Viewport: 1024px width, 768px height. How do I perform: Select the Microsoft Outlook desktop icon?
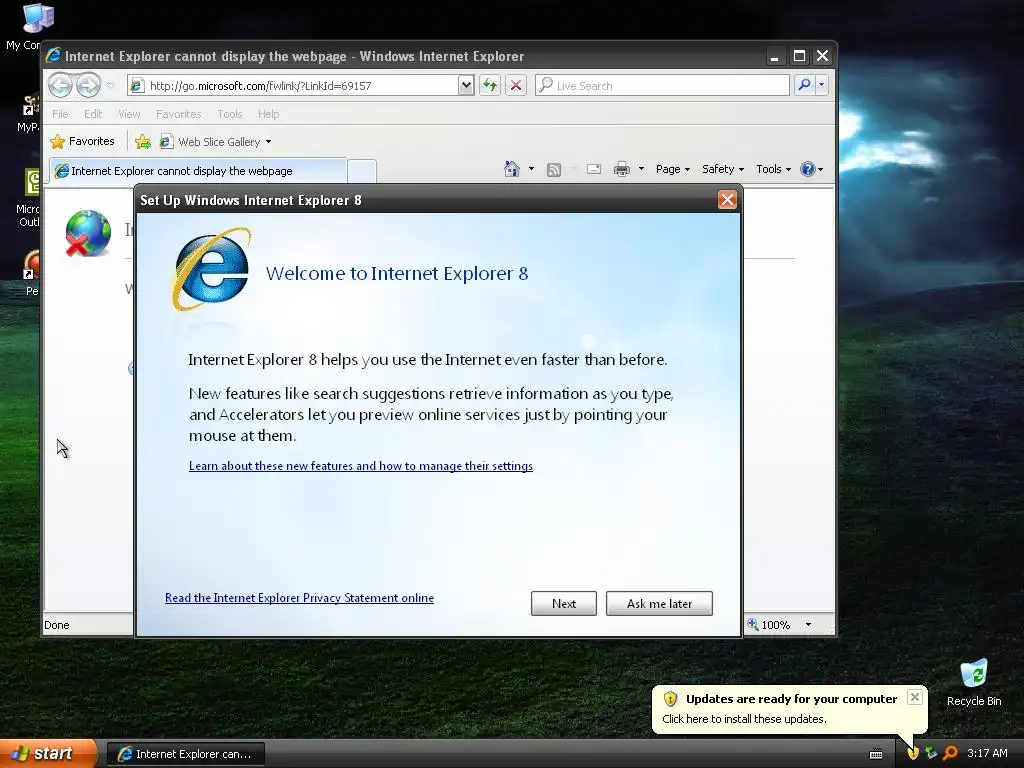[29, 198]
